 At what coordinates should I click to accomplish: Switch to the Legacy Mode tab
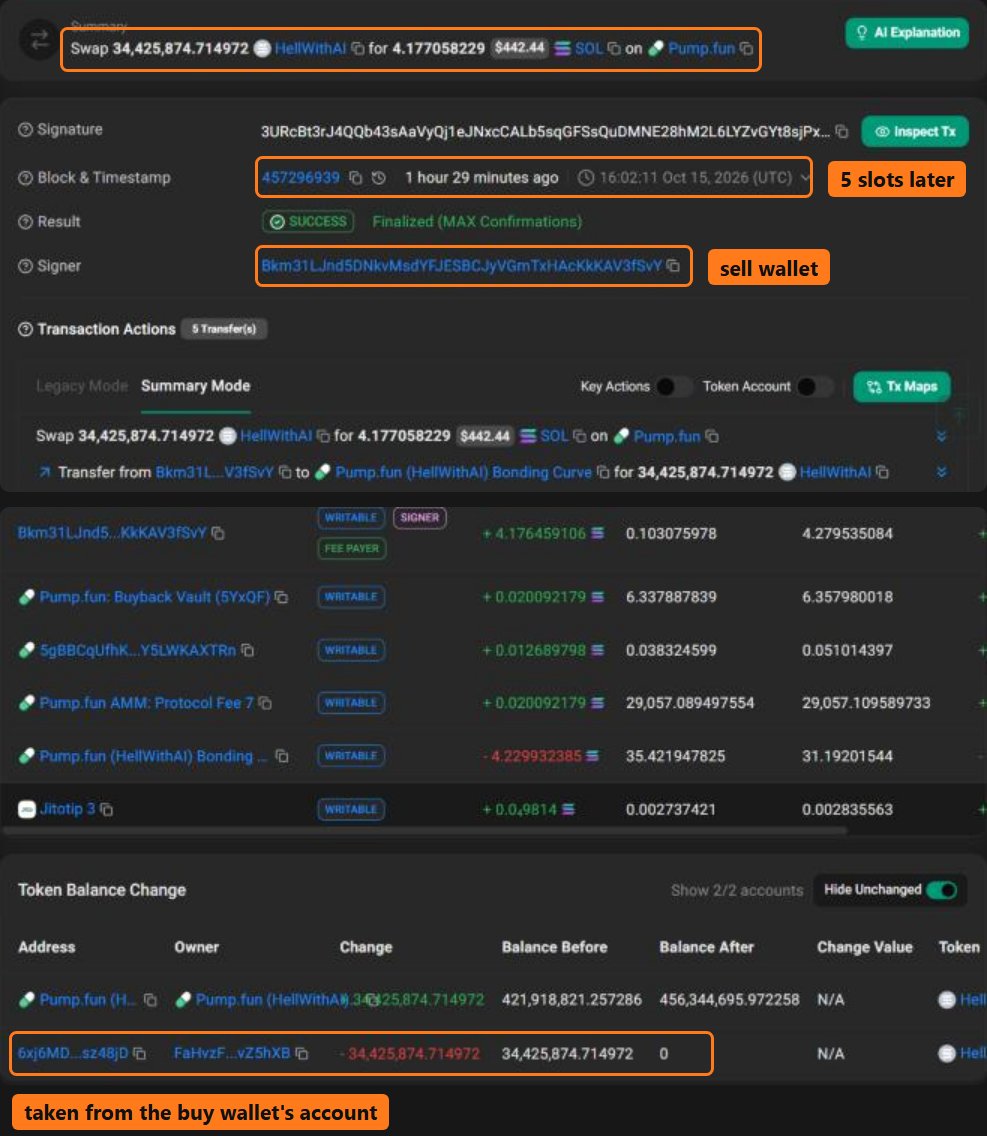[82, 386]
